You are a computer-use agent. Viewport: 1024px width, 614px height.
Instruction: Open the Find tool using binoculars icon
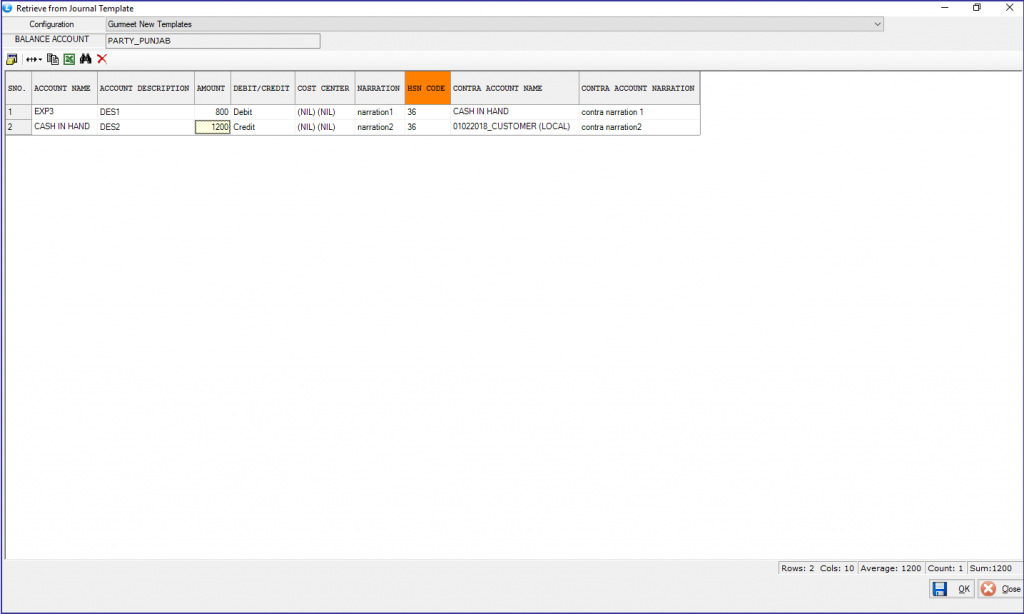85,59
